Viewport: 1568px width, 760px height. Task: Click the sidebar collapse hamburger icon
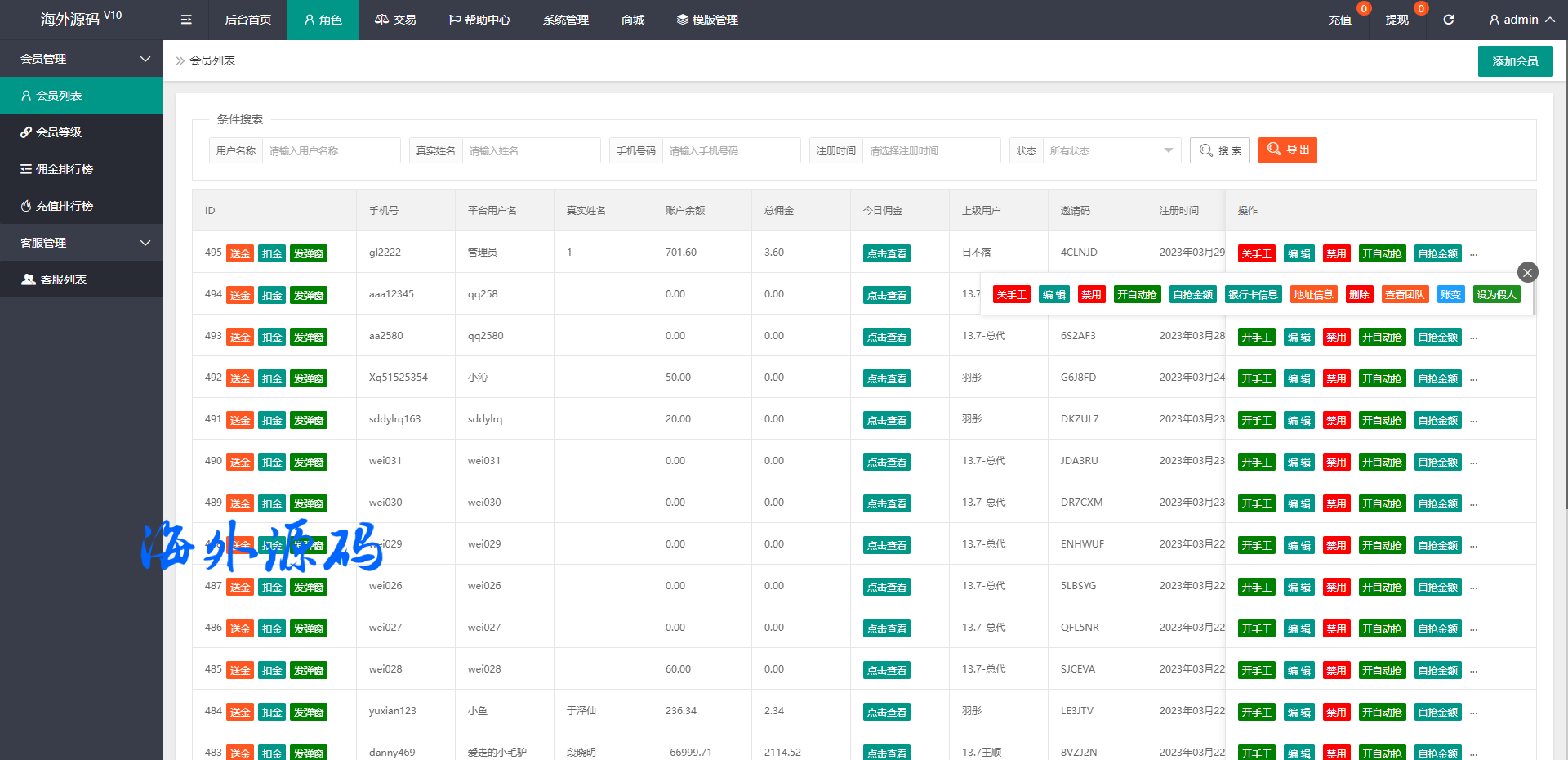pyautogui.click(x=186, y=20)
